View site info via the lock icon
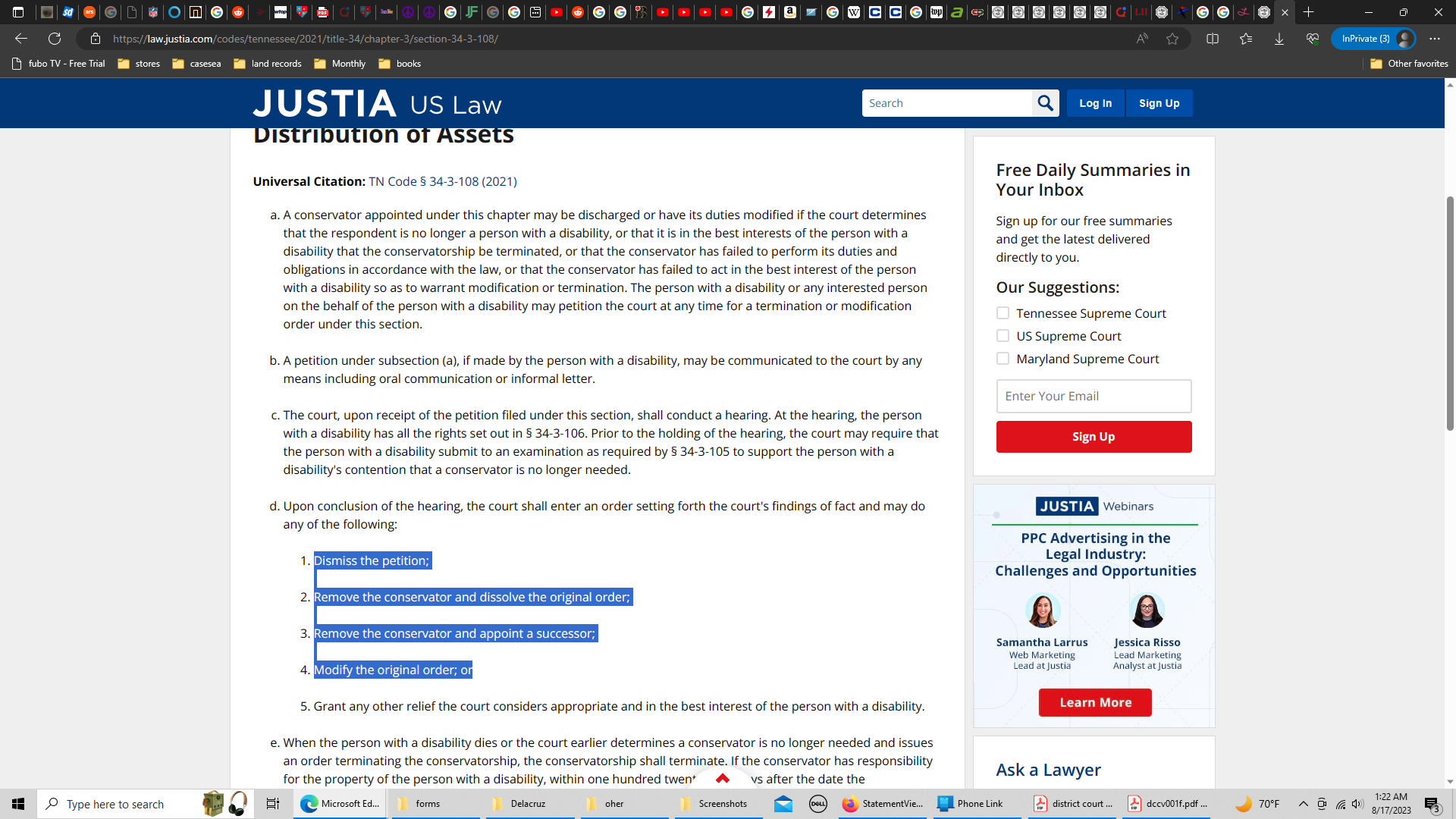The image size is (1456, 819). coord(95,39)
